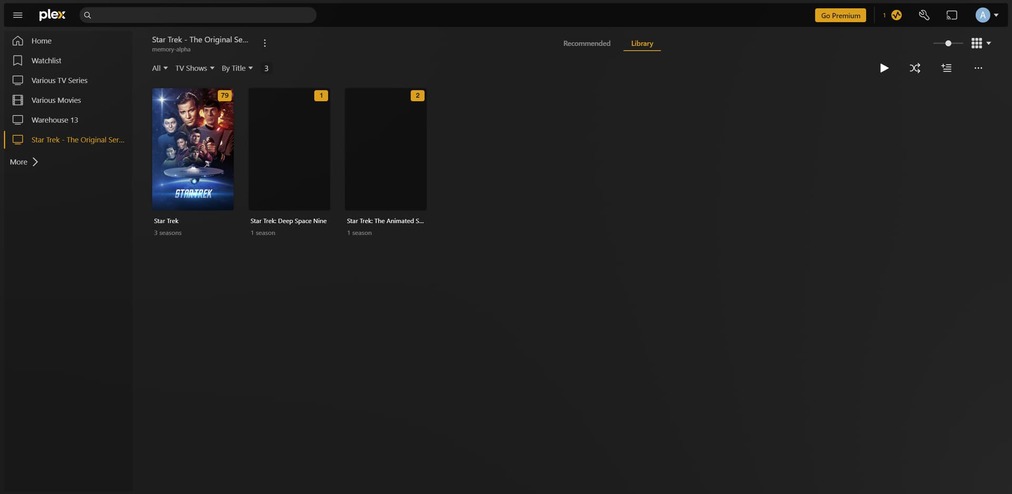Open library options three-dot menu by title
Screen dimensions: 1012x494
(x=265, y=43)
